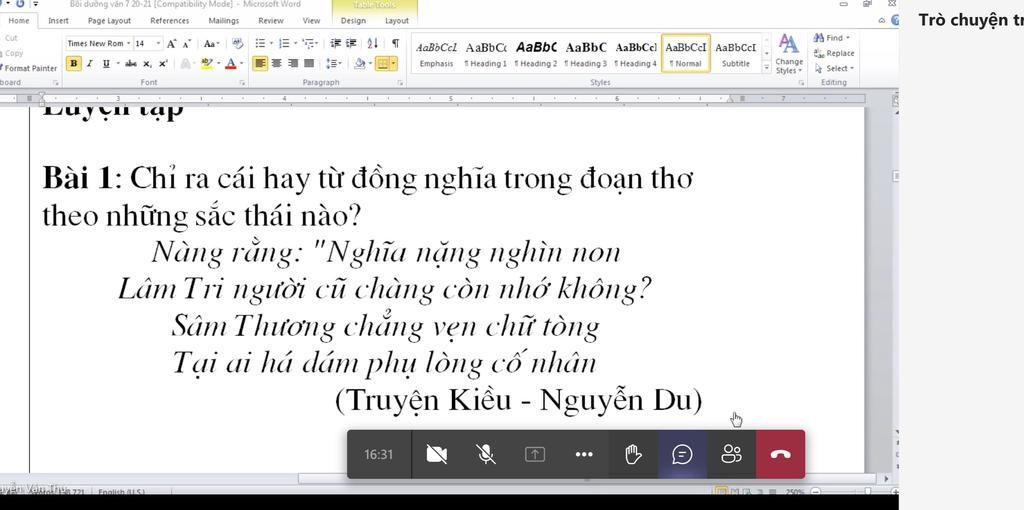Click Format Painter
This screenshot has width=1024, height=510.
pos(29,68)
